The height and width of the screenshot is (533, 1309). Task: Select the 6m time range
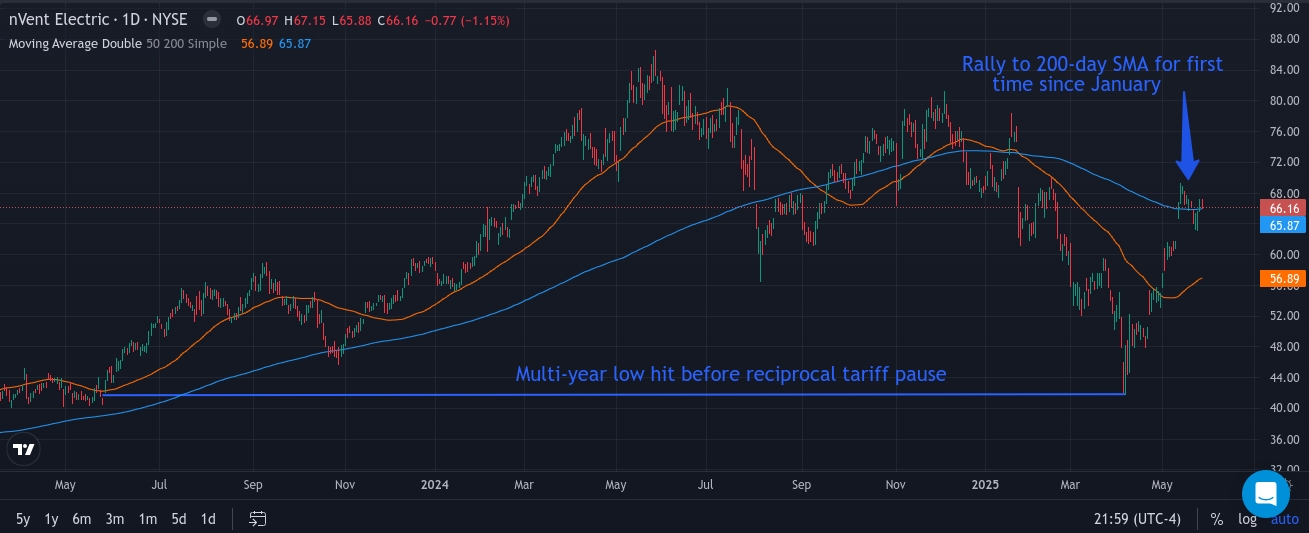coord(82,519)
